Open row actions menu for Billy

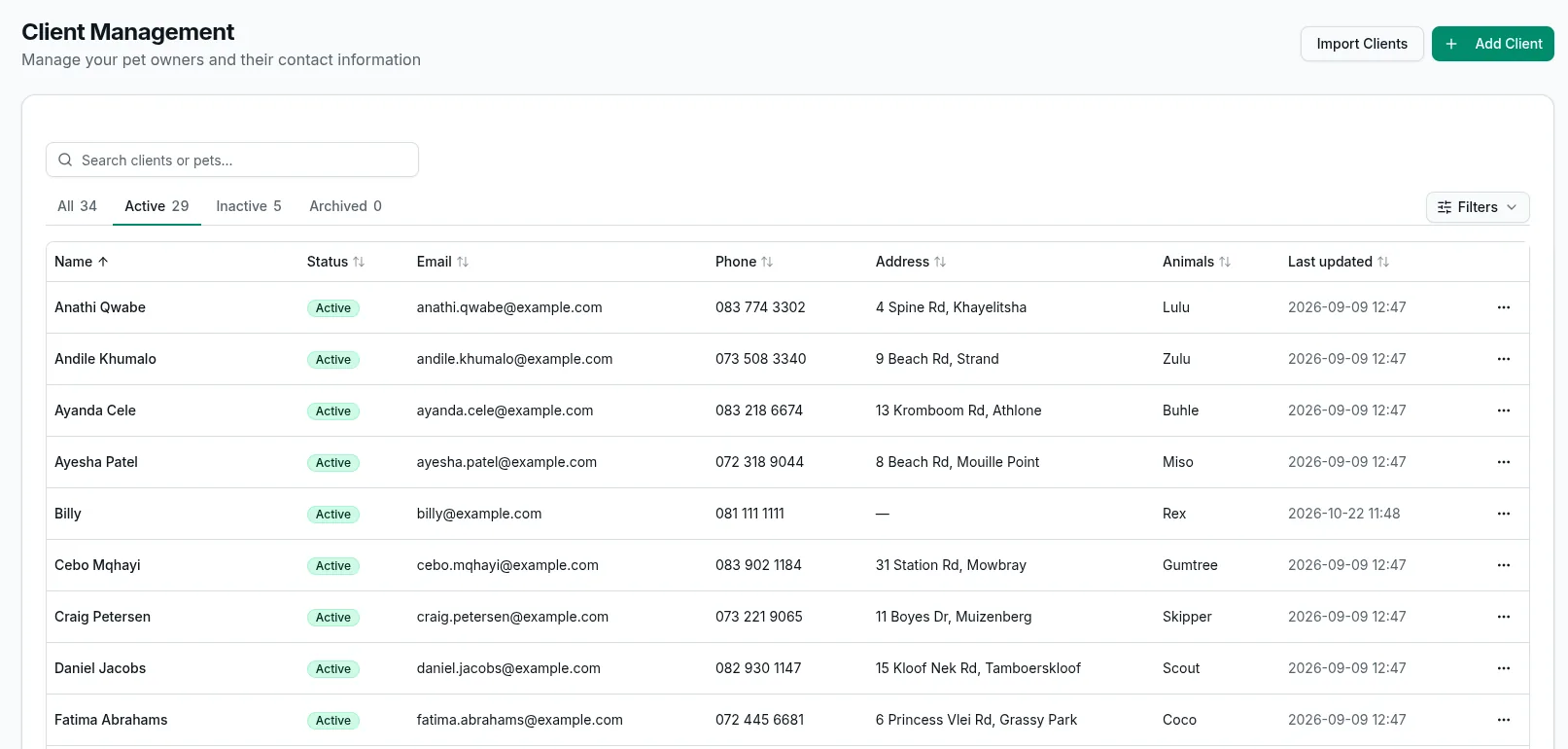point(1503,514)
